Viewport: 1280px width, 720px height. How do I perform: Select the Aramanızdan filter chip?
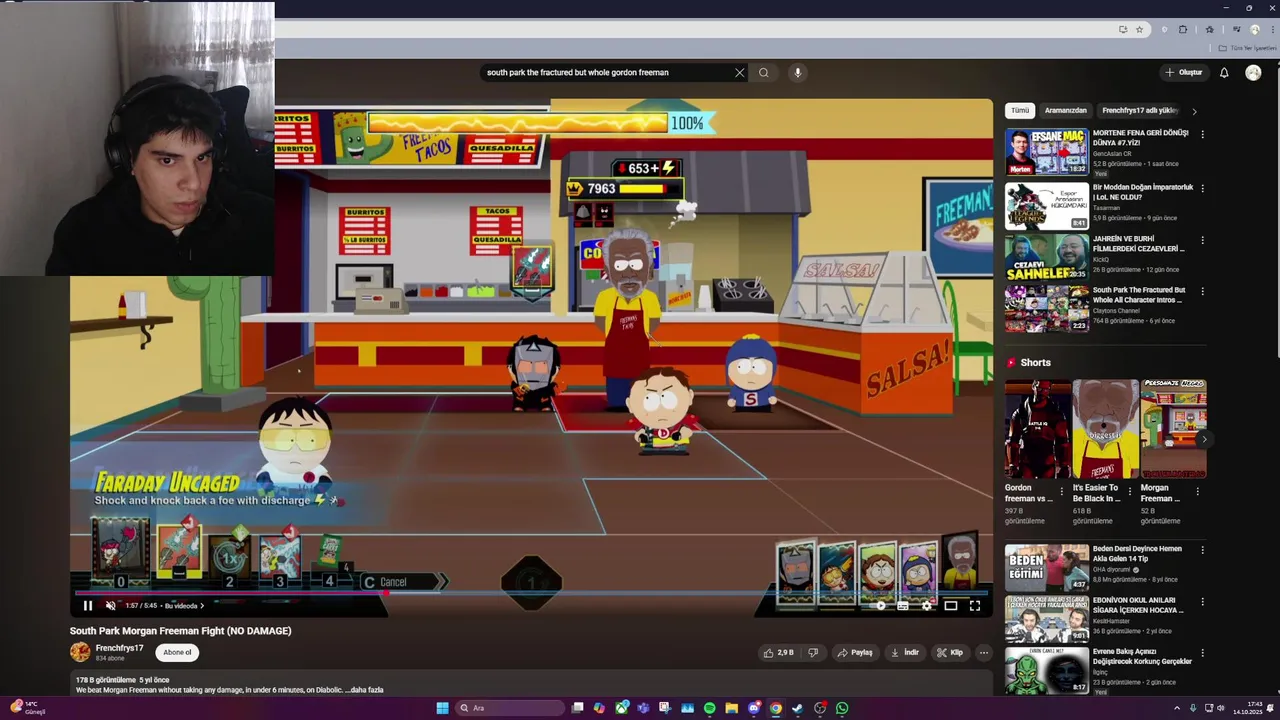click(1065, 110)
